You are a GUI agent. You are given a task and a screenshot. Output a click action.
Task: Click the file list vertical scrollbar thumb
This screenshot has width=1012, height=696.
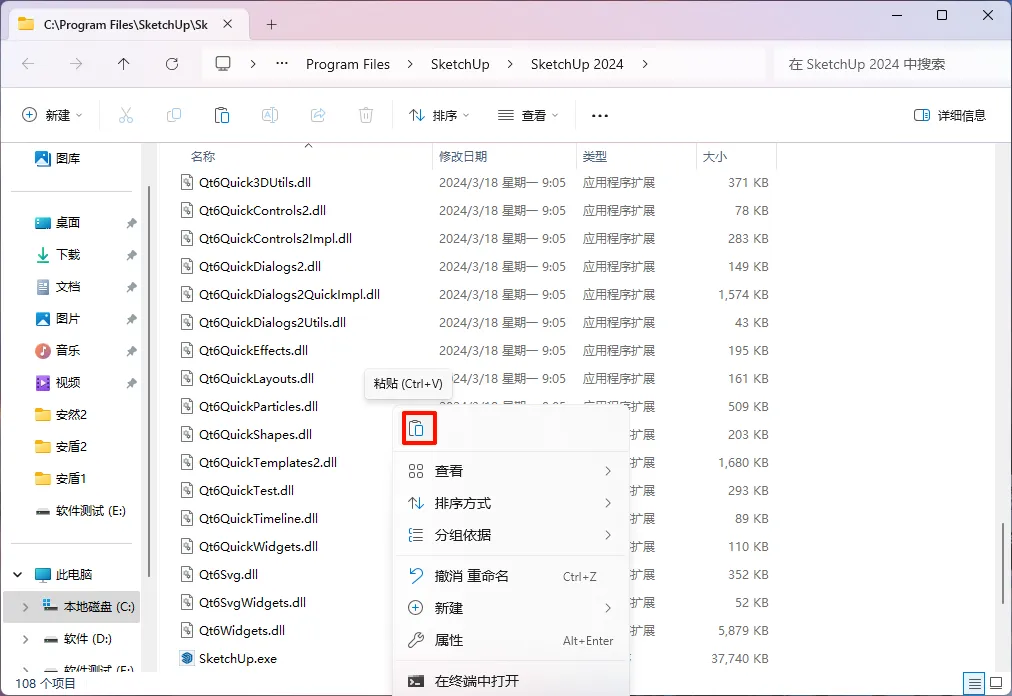1002,563
